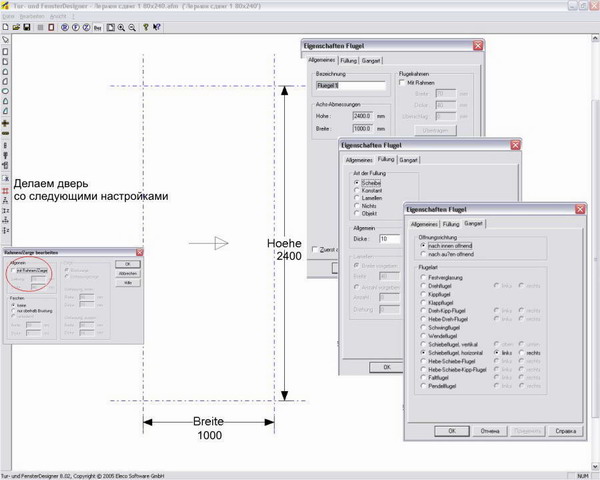Open the Datei menu
The height and width of the screenshot is (480, 600).
point(8,17)
